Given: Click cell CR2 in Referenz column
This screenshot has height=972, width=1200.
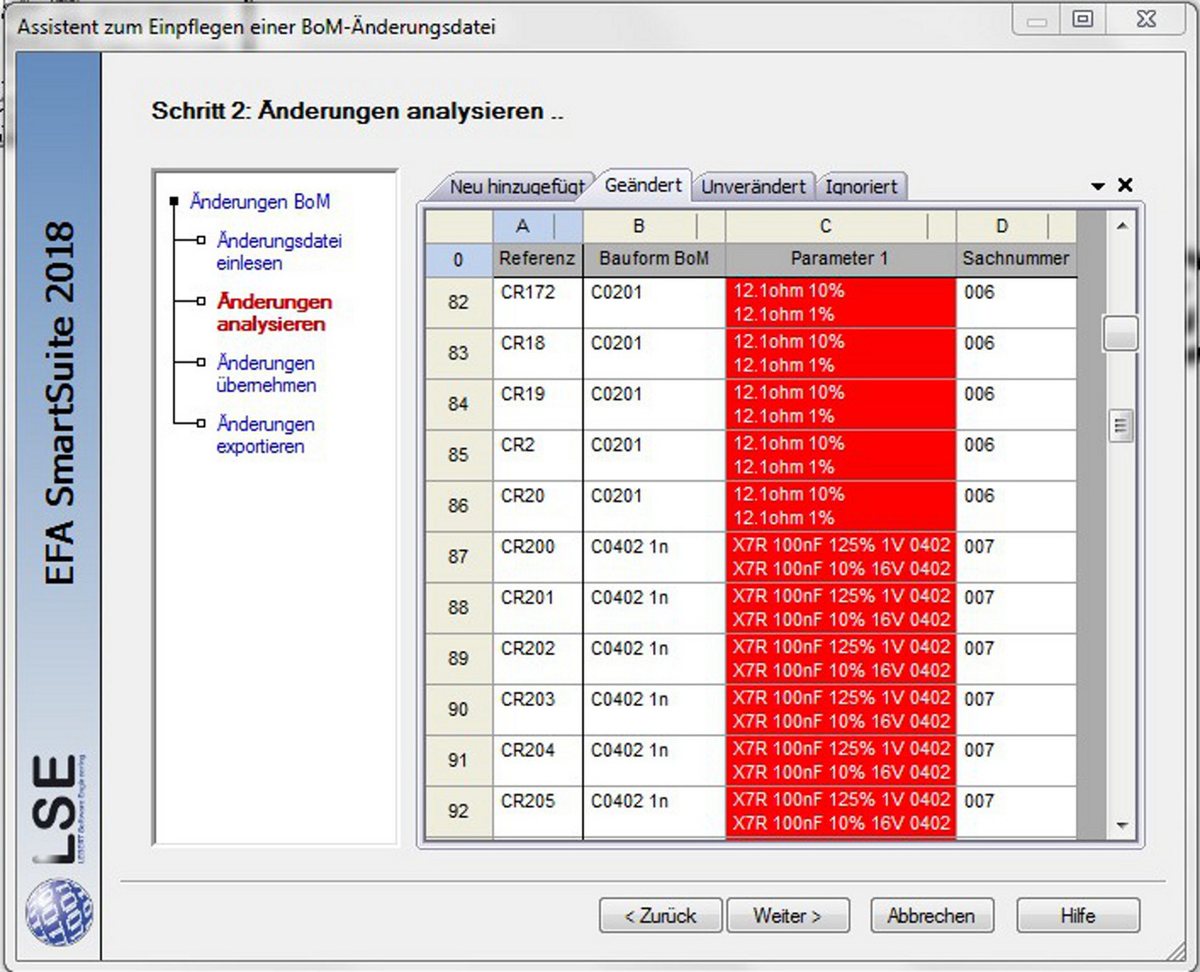Looking at the screenshot, I should [x=538, y=455].
